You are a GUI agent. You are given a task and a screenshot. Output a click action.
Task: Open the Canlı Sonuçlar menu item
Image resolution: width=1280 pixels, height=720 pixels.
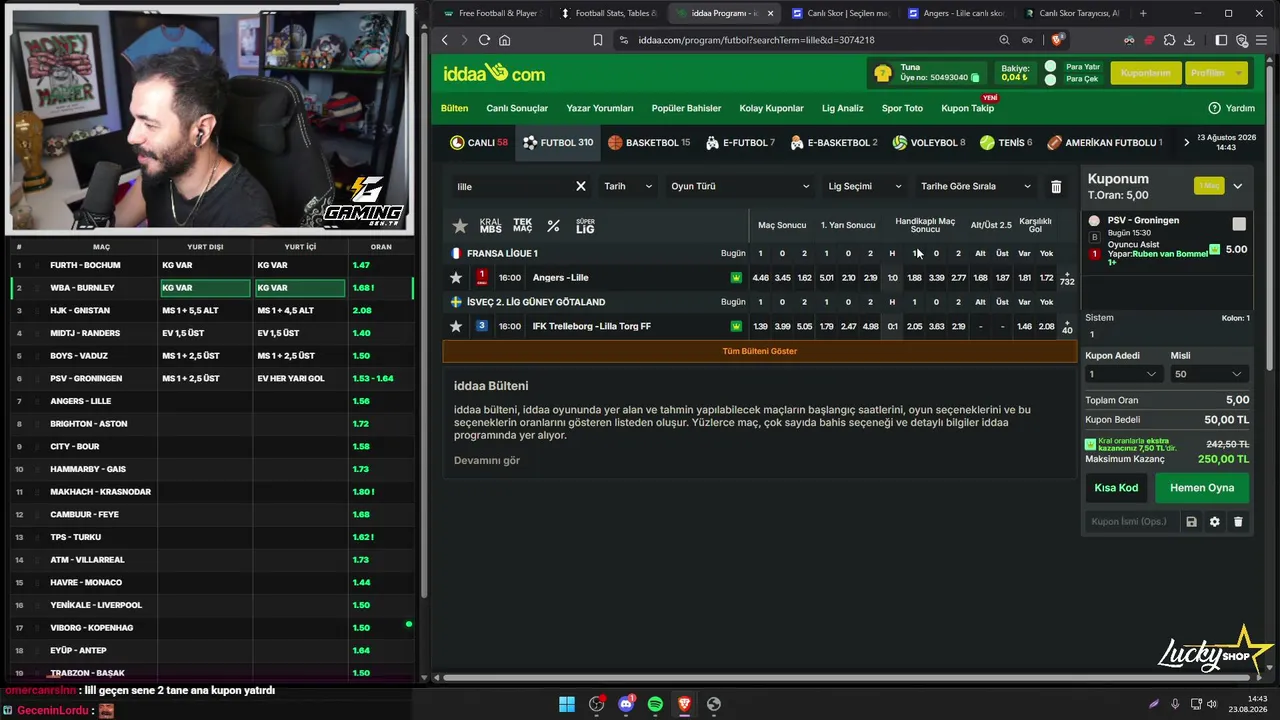pos(517,108)
